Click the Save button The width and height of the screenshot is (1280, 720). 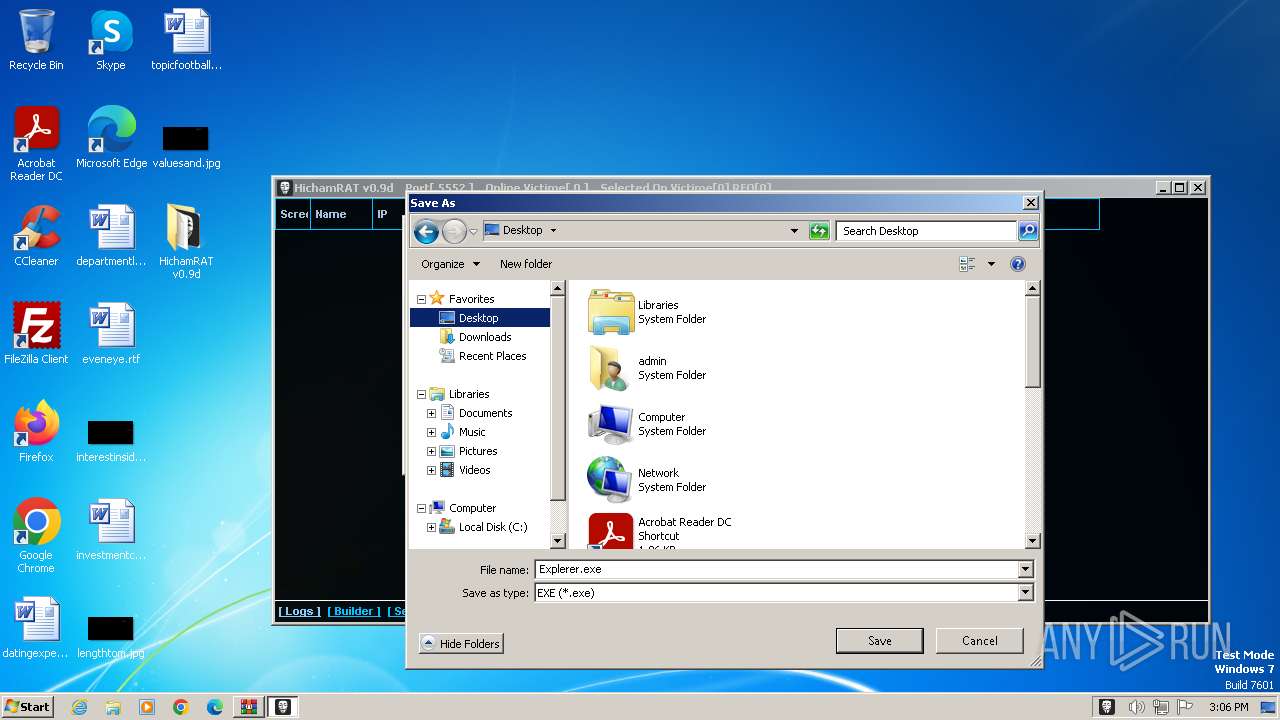tap(879, 641)
